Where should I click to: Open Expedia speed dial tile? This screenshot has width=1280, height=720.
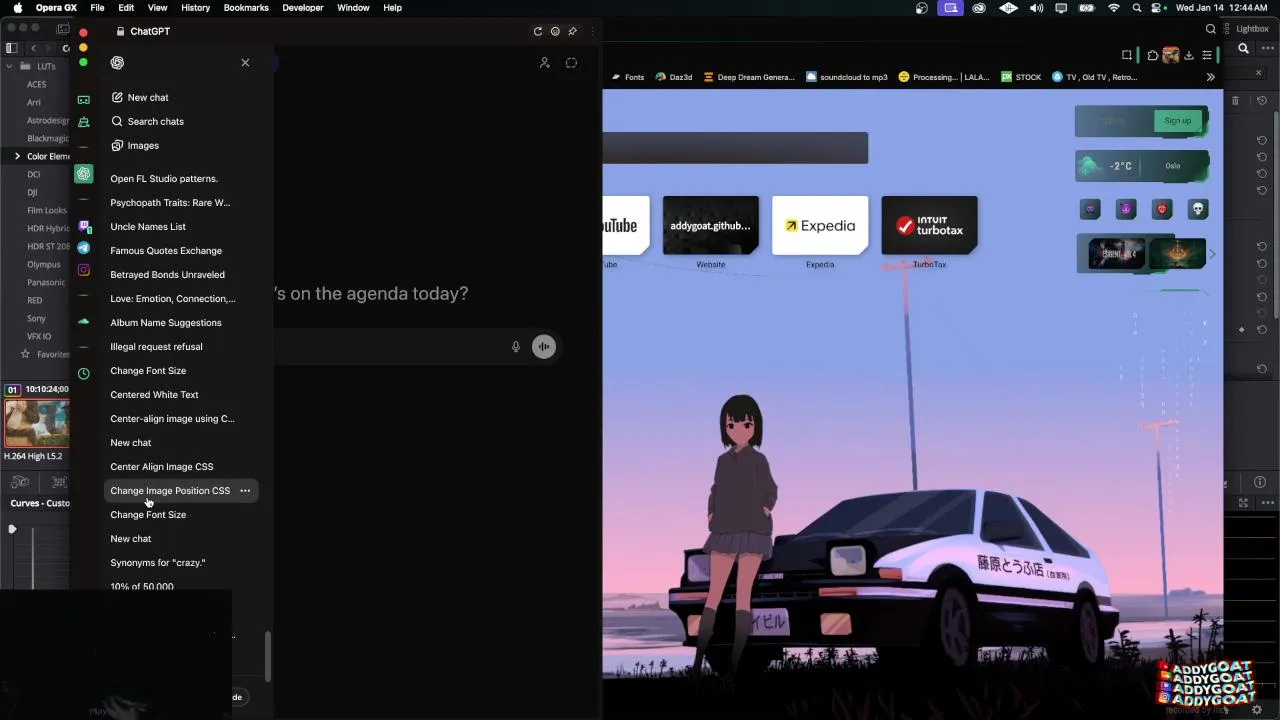[x=820, y=226]
